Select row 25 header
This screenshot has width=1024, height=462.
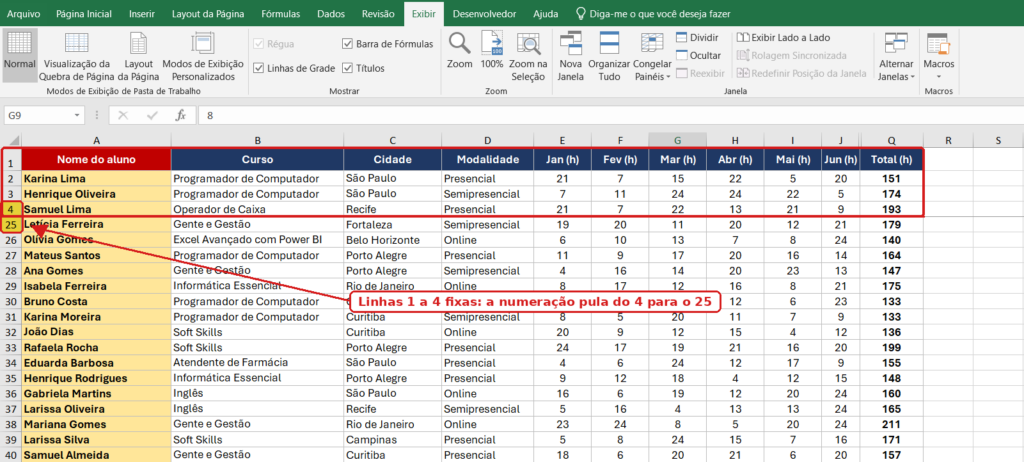11,224
